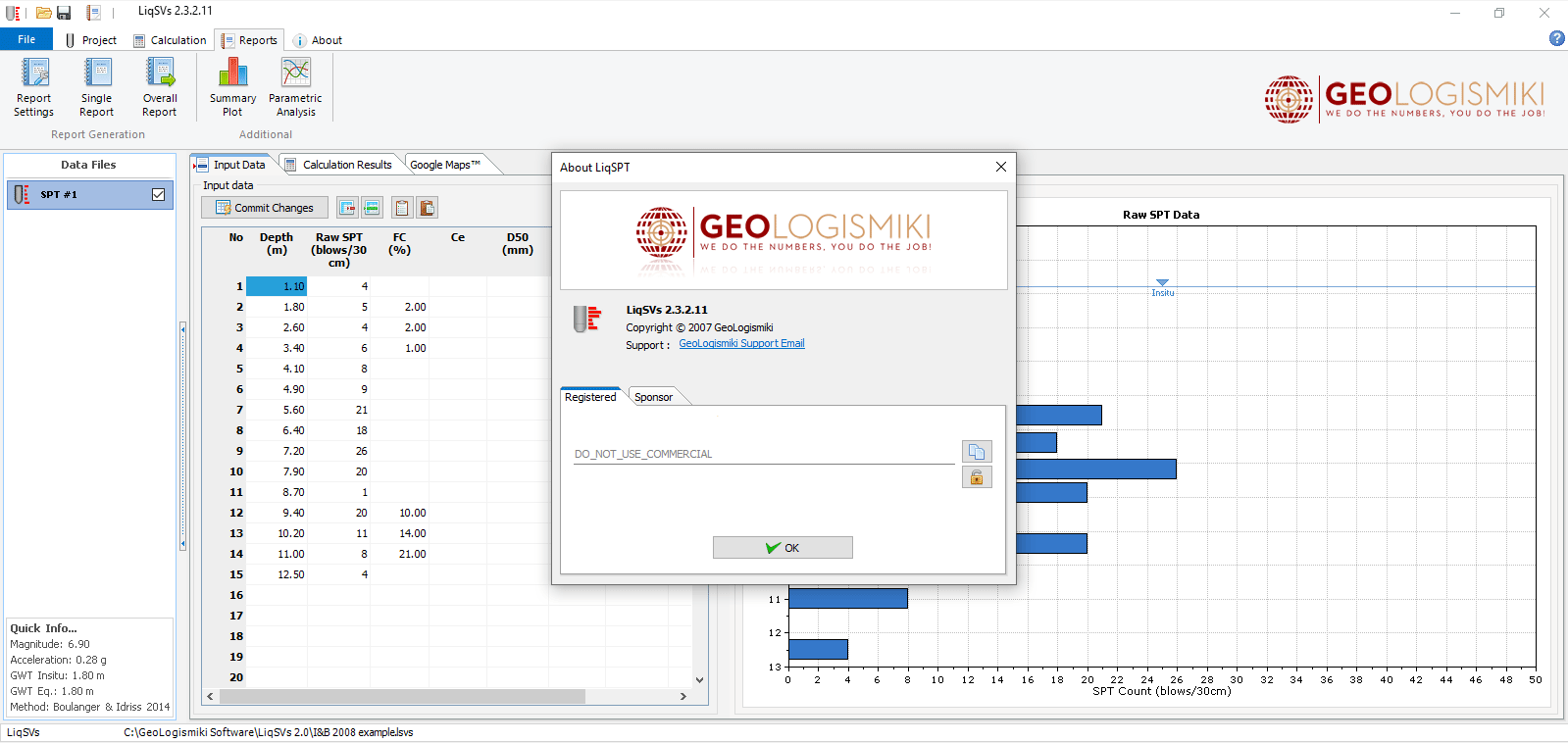Click the Overall Report icon

tap(160, 87)
